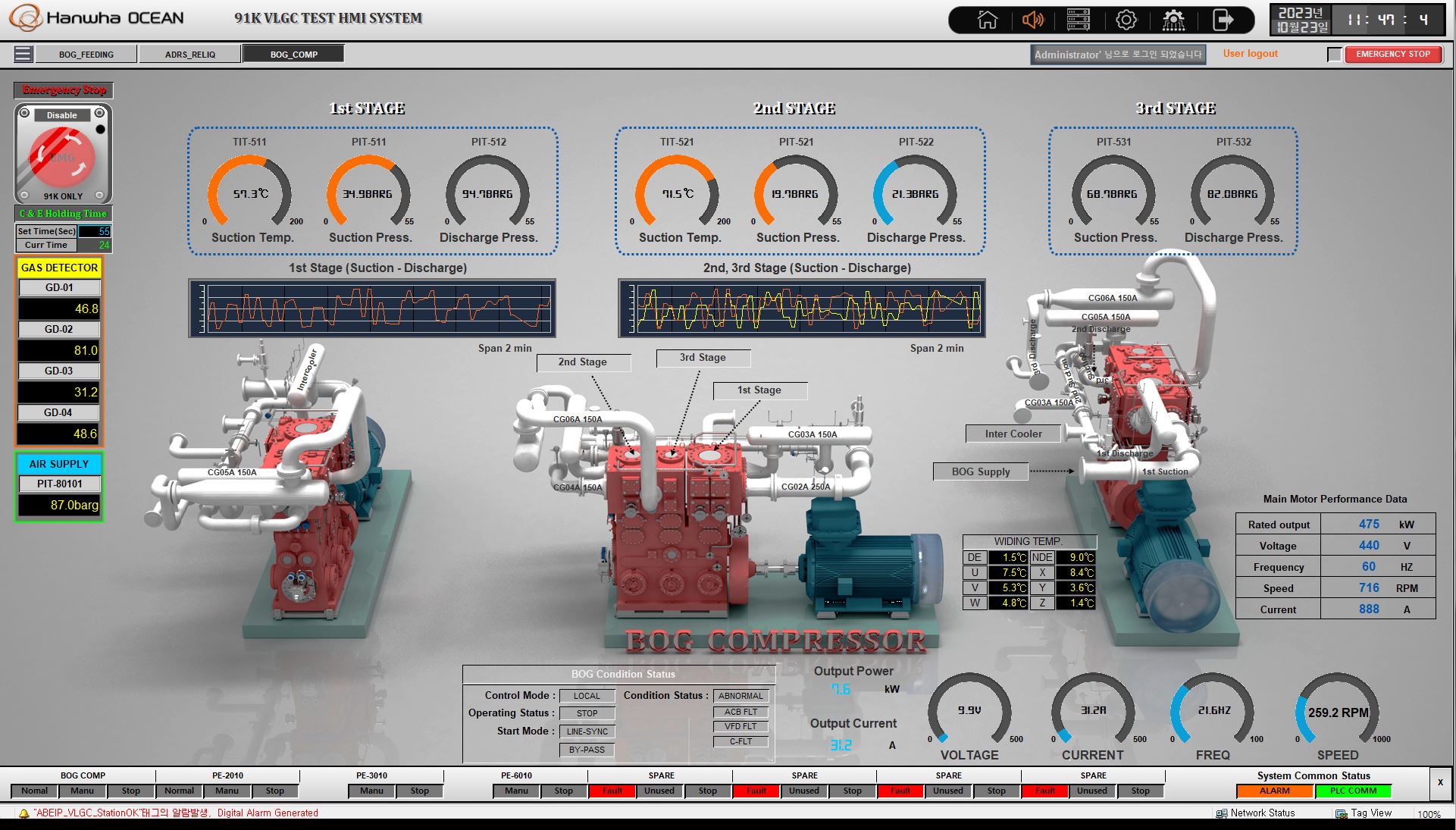Click Manu under PE-2010
This screenshot has width=1456, height=830.
point(227,791)
